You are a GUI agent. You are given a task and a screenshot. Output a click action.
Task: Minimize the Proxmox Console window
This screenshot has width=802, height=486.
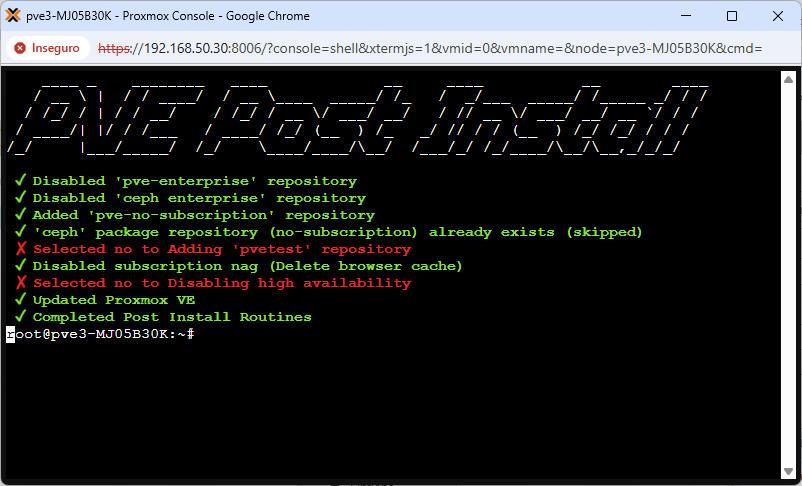(x=686, y=16)
